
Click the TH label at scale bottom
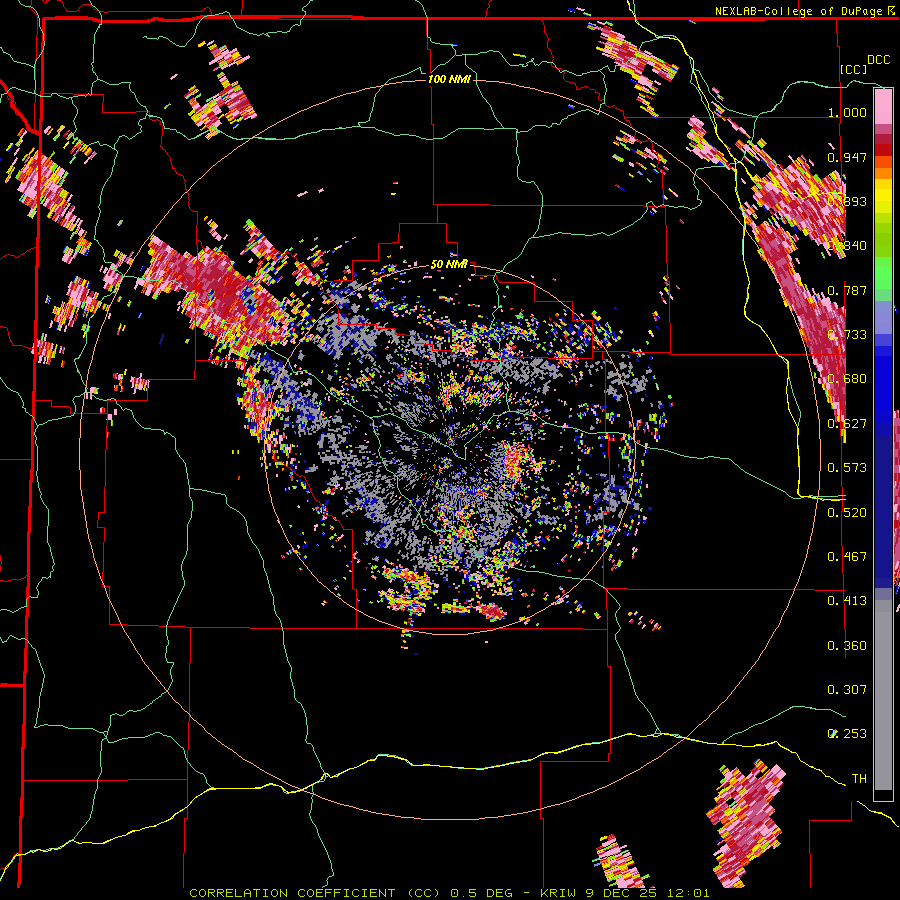coord(859,779)
